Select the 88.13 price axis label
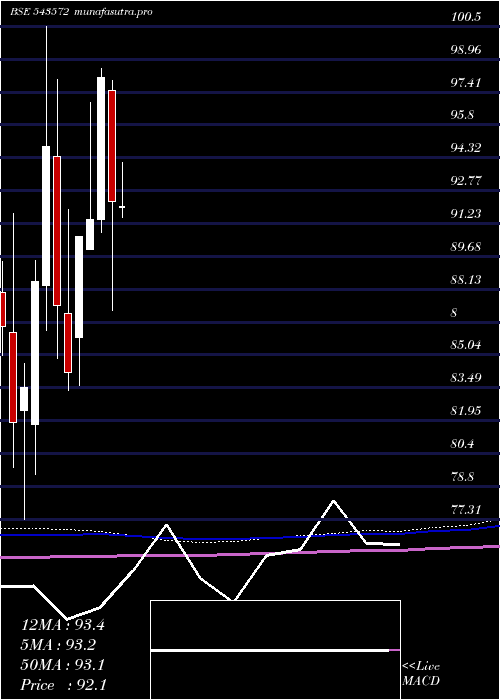This screenshot has height=700, width=500. coord(466,279)
